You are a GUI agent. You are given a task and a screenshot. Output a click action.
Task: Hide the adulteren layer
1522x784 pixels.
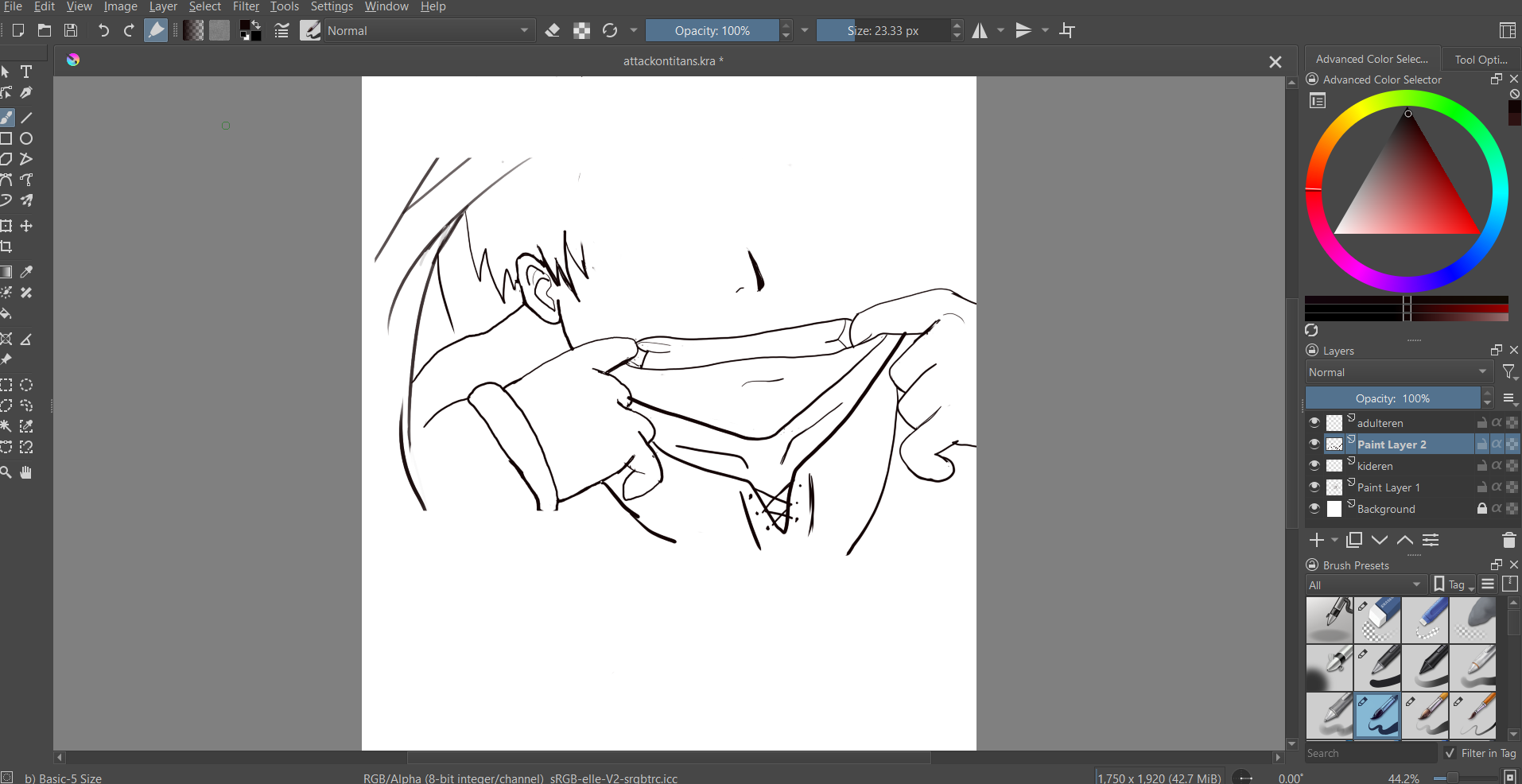point(1314,423)
